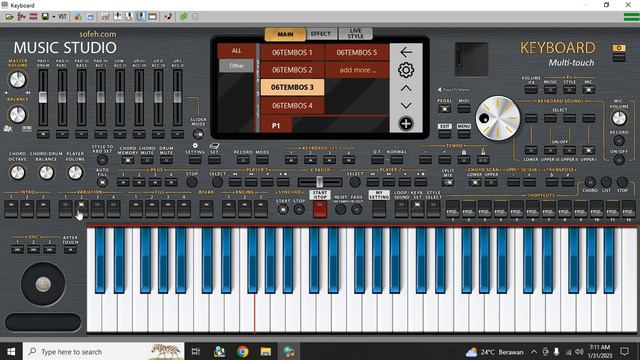This screenshot has width=640, height=360.
Task: Select the P1 page tab on display
Action: 276,124
